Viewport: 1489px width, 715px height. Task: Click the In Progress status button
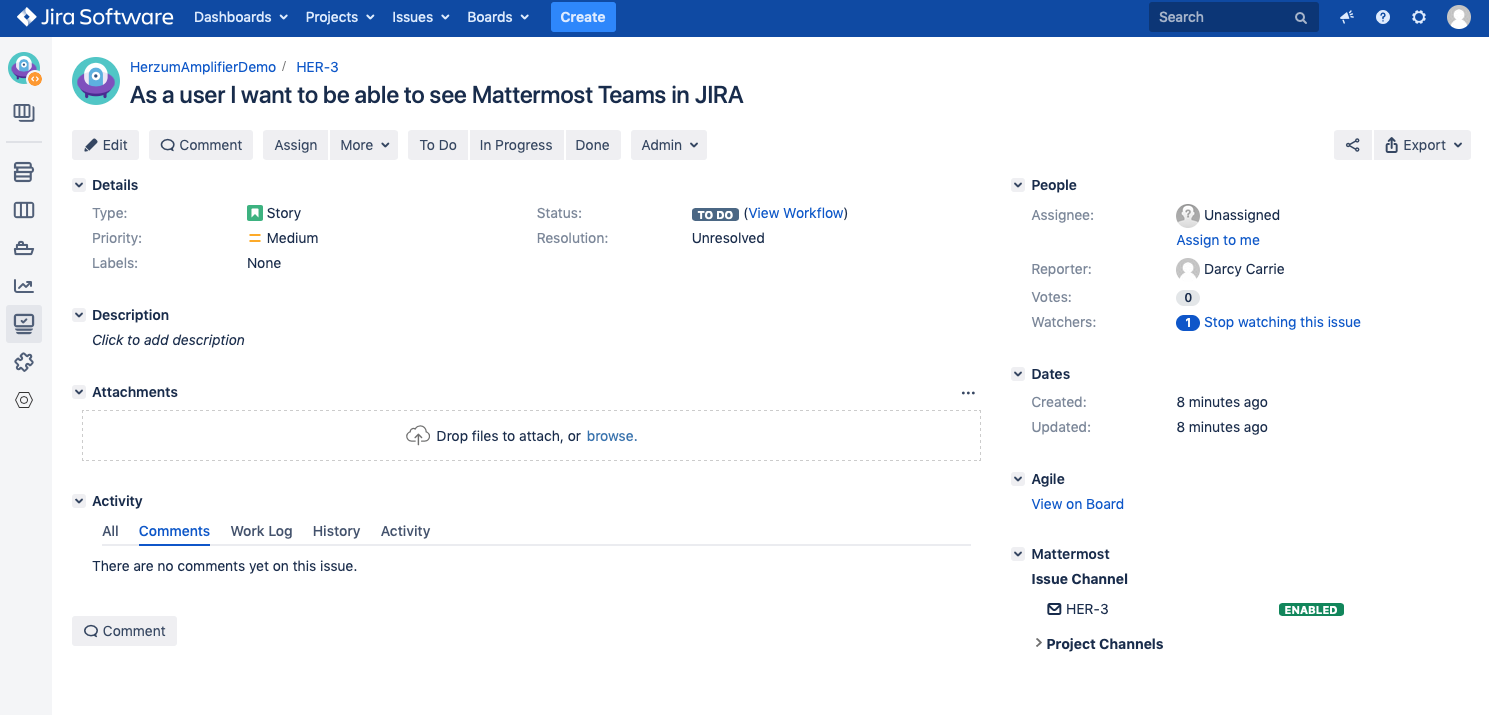[515, 145]
